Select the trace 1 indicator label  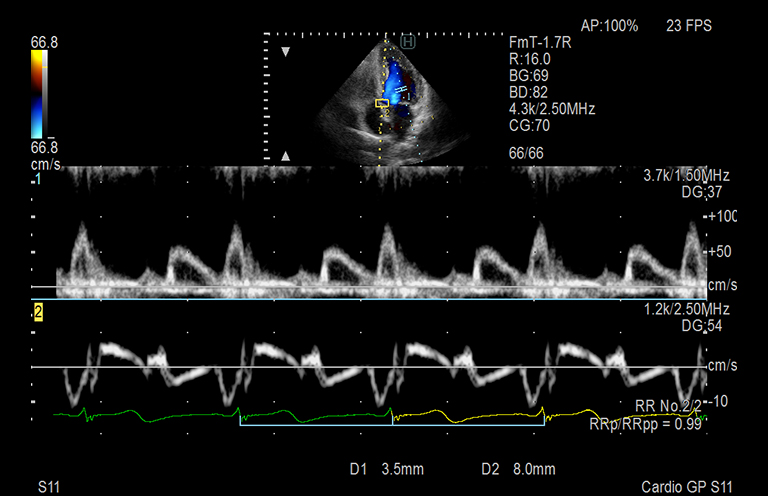coord(38,179)
